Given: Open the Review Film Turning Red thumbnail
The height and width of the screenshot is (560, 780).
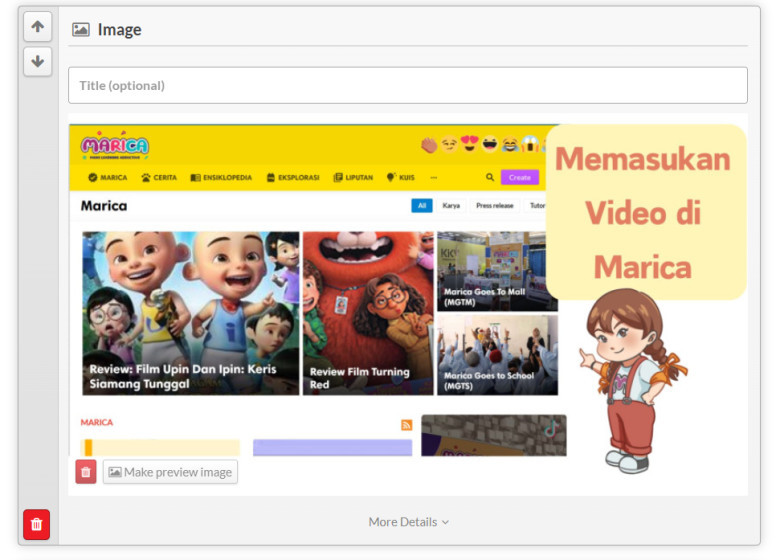Looking at the screenshot, I should click(367, 313).
